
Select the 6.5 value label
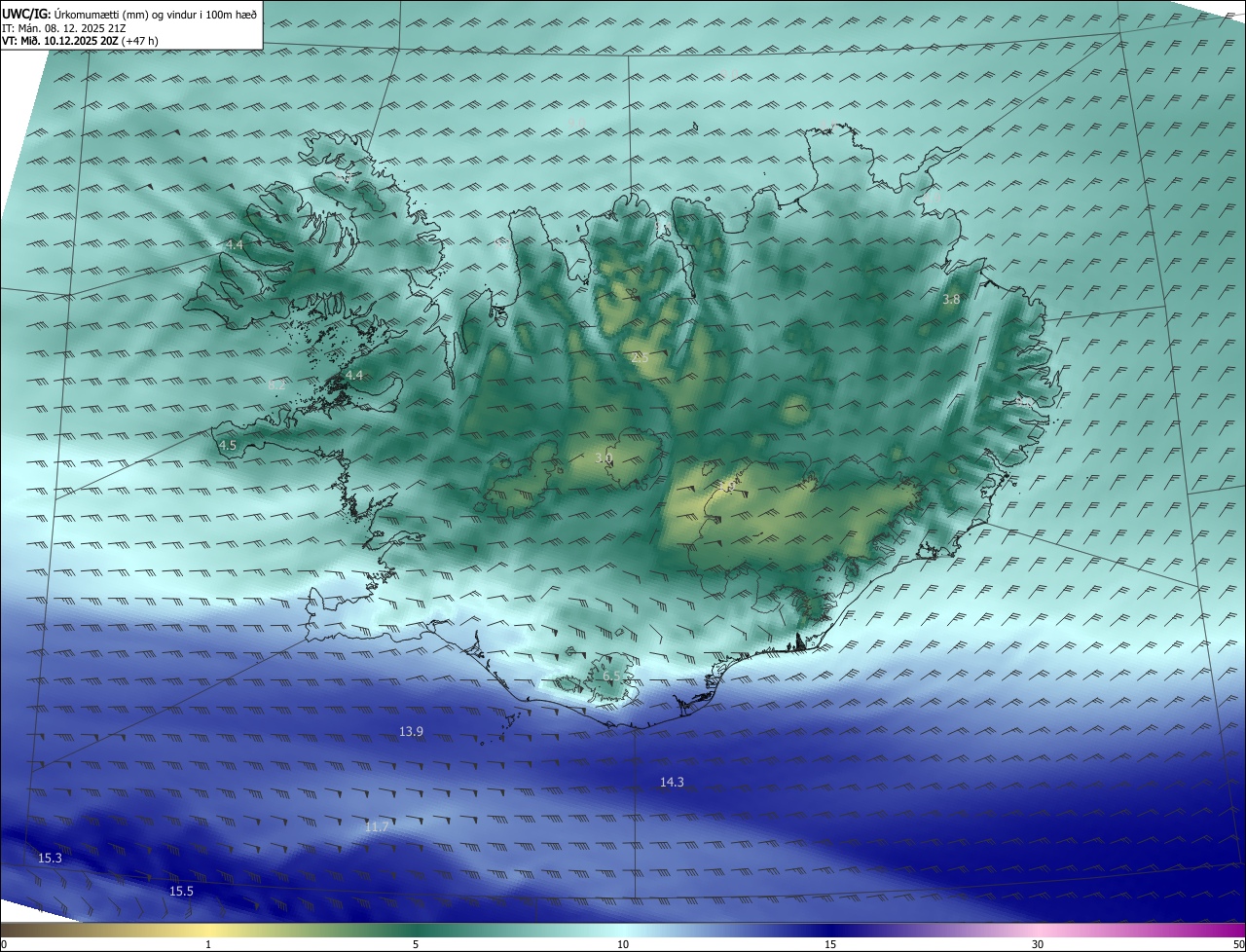[x=611, y=676]
